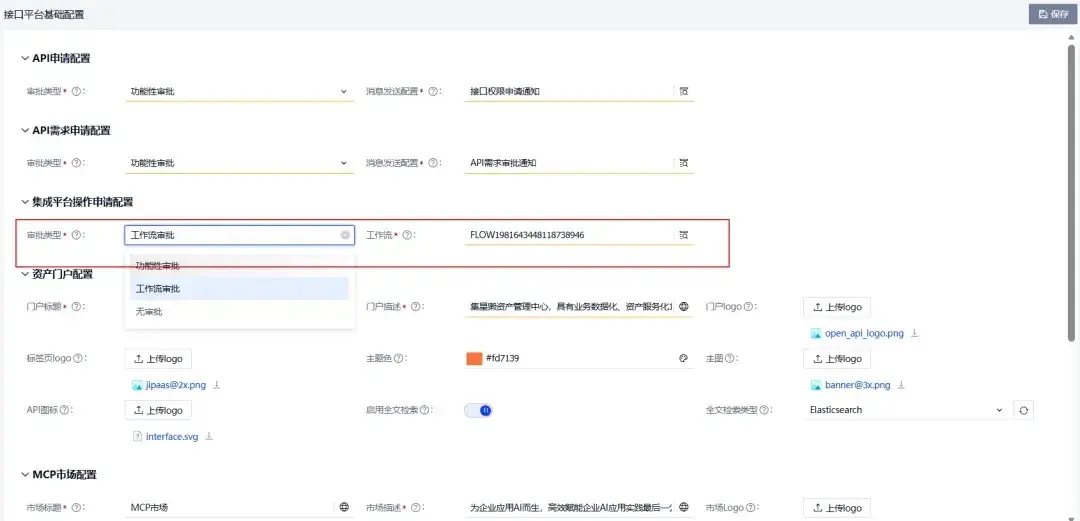Open the interface.svg file link

coord(172,436)
